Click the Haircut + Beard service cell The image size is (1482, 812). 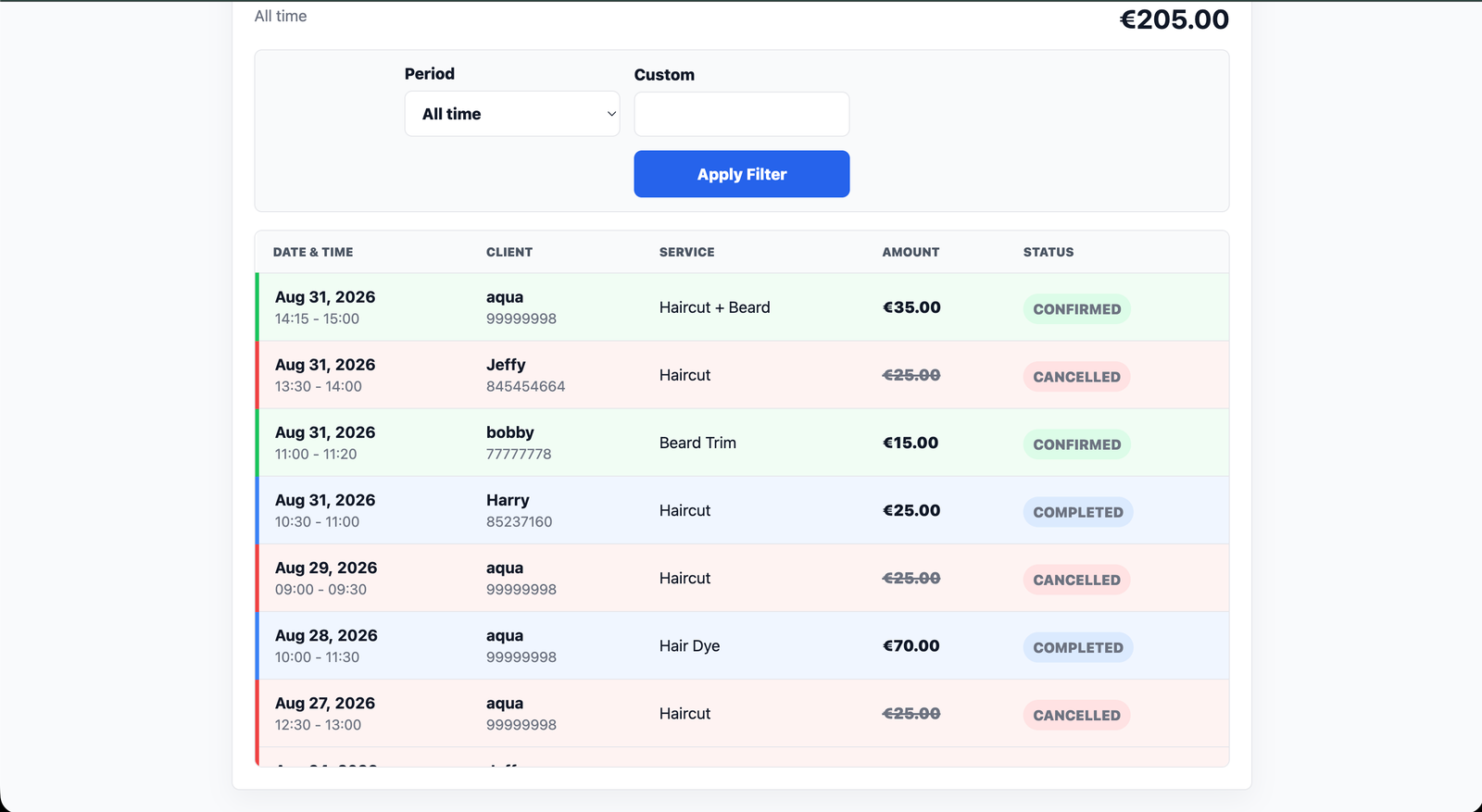tap(715, 307)
